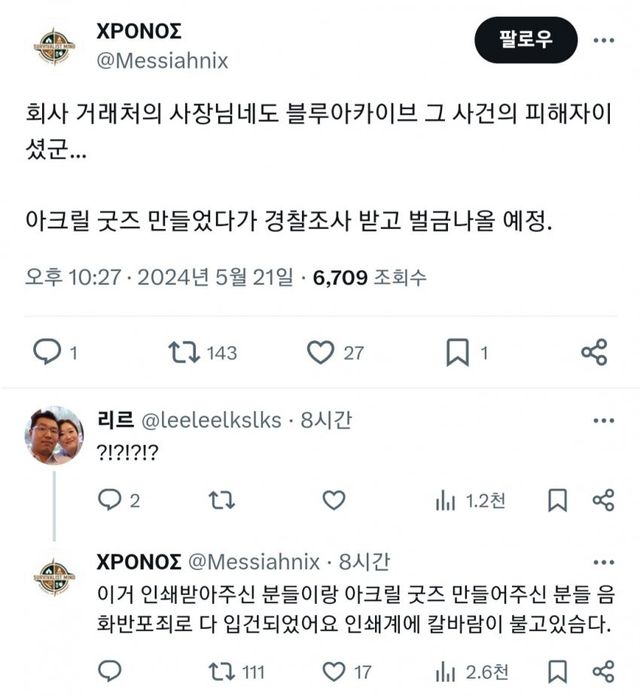Repost 리르's reply
Viewport: 640px width, 696px height.
point(224,500)
